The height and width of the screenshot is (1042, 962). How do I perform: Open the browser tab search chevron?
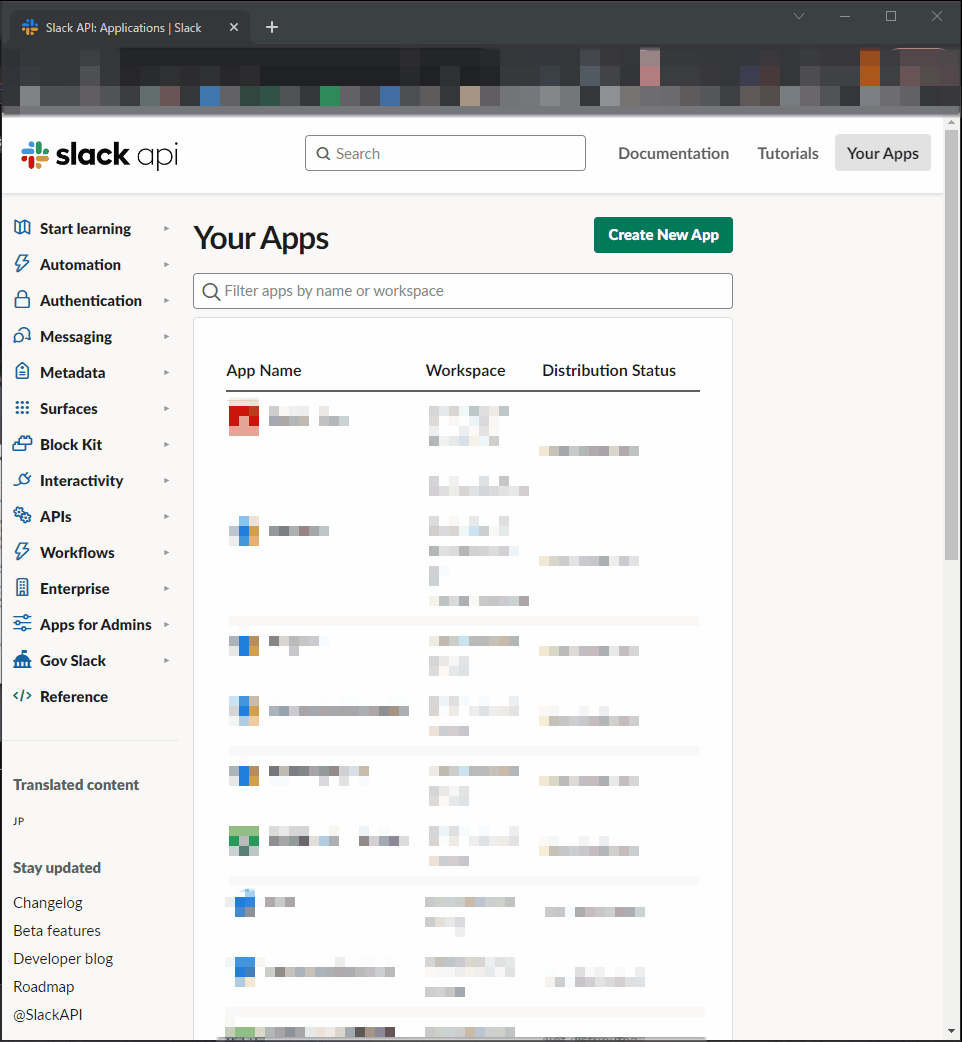pos(799,16)
